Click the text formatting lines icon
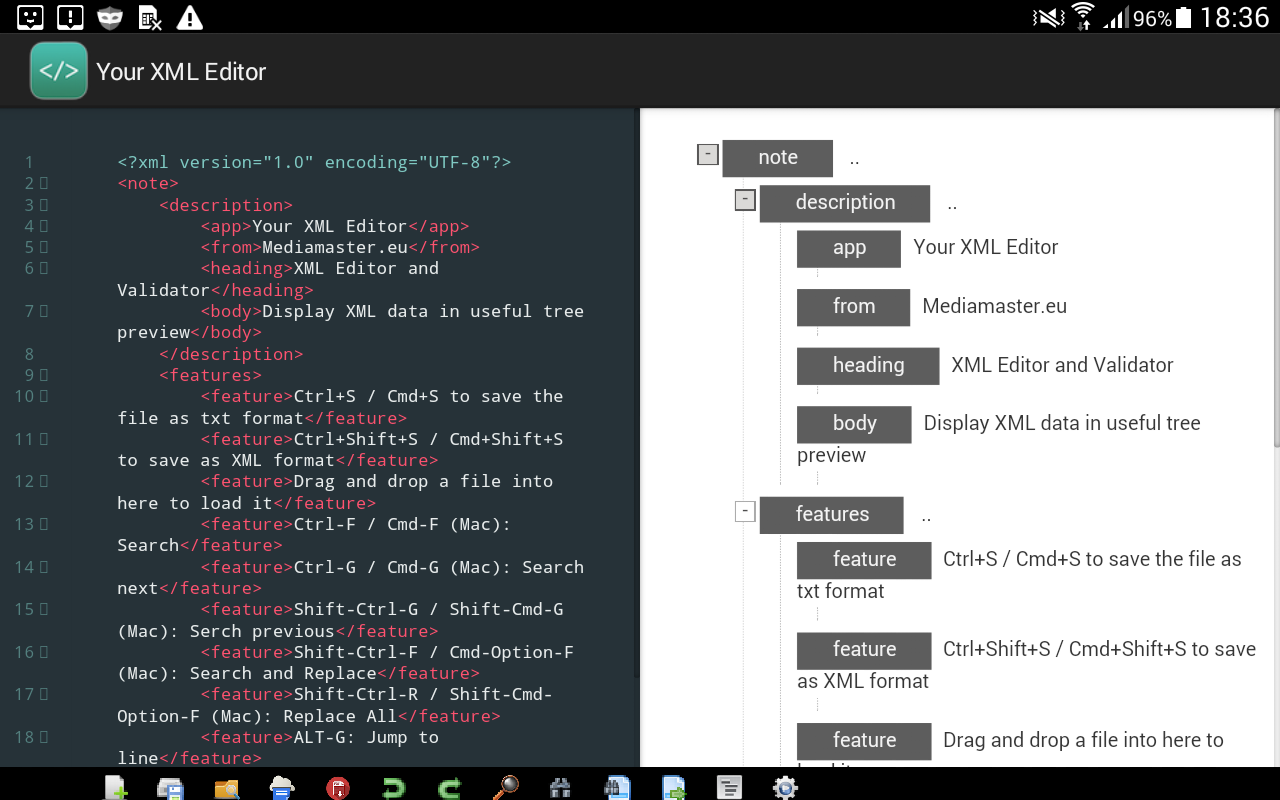1280x800 pixels. 730,788
